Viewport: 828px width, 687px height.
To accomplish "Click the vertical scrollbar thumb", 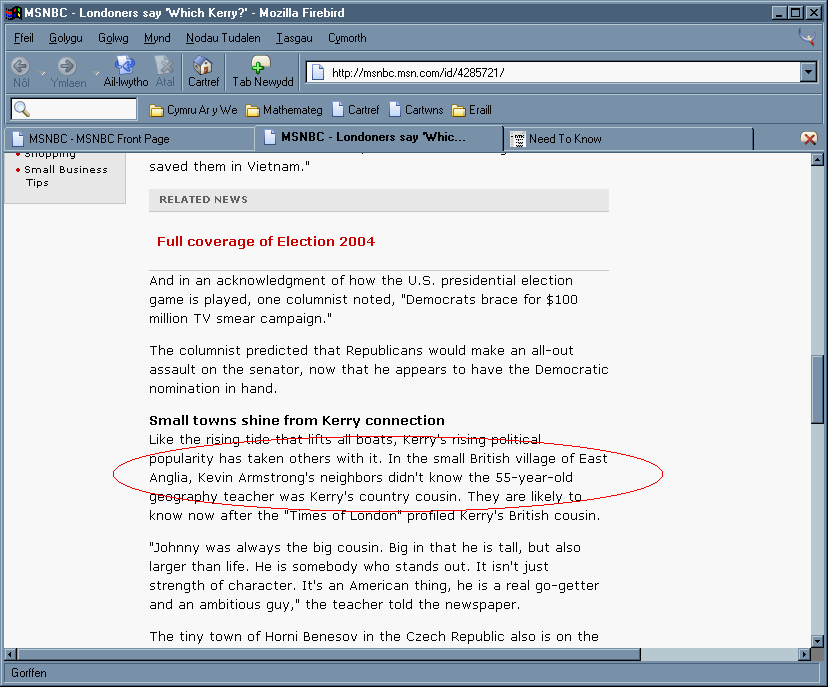I will (x=817, y=389).
